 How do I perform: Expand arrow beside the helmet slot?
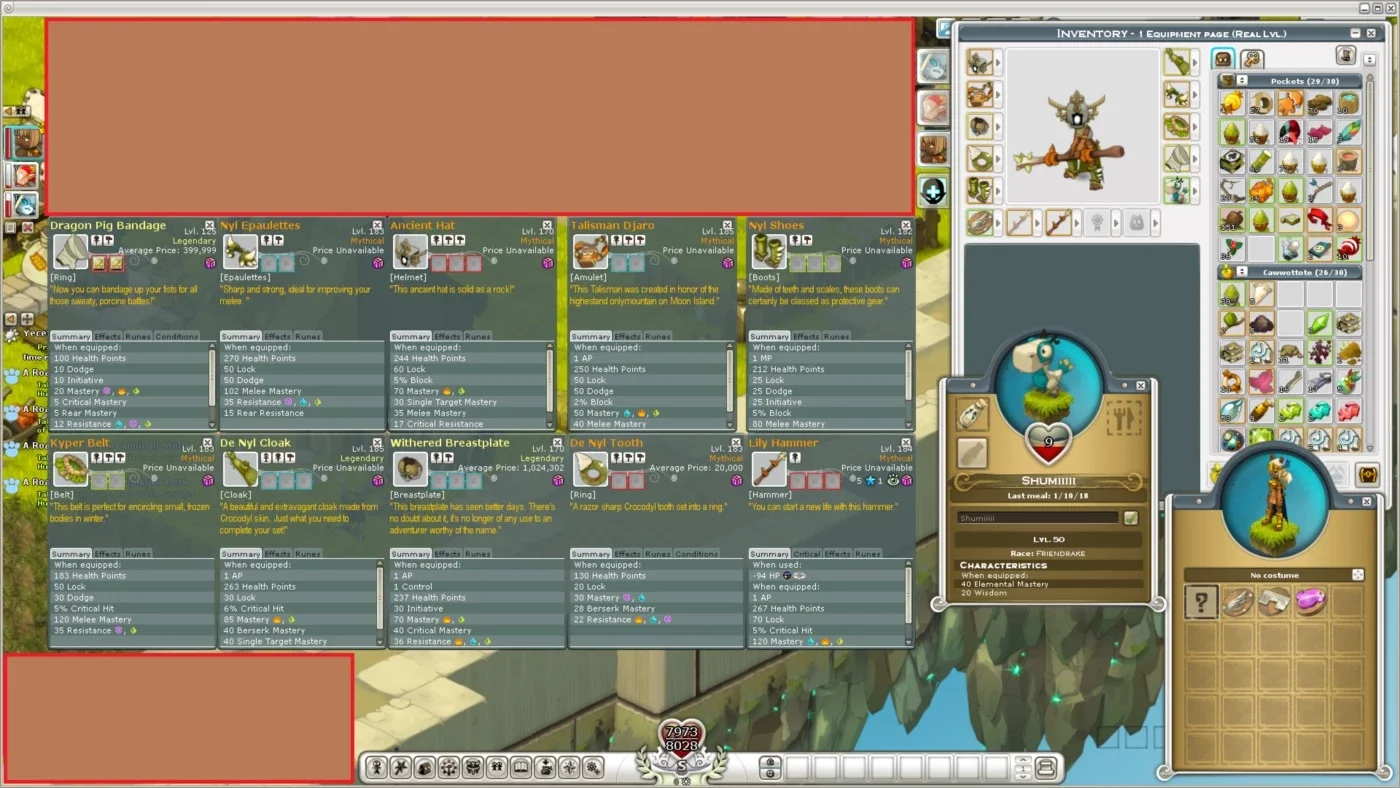pos(998,62)
